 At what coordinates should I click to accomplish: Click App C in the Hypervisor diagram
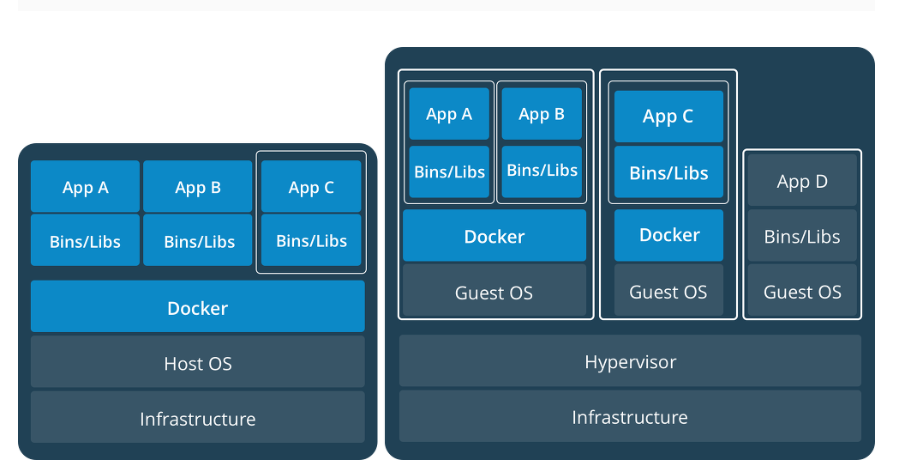click(x=669, y=116)
